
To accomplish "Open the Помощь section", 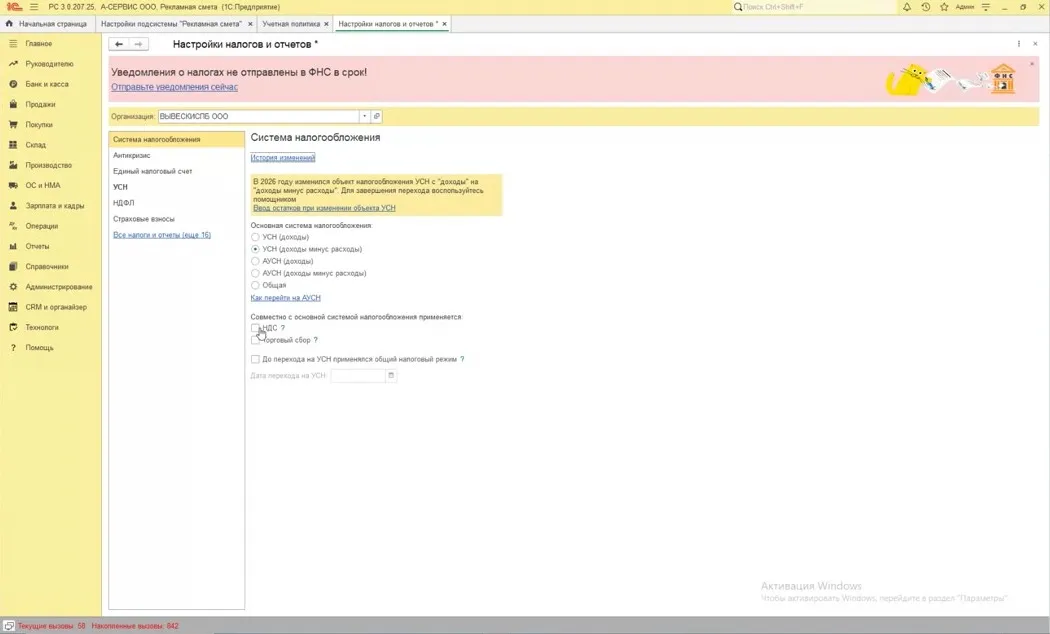I will point(40,347).
